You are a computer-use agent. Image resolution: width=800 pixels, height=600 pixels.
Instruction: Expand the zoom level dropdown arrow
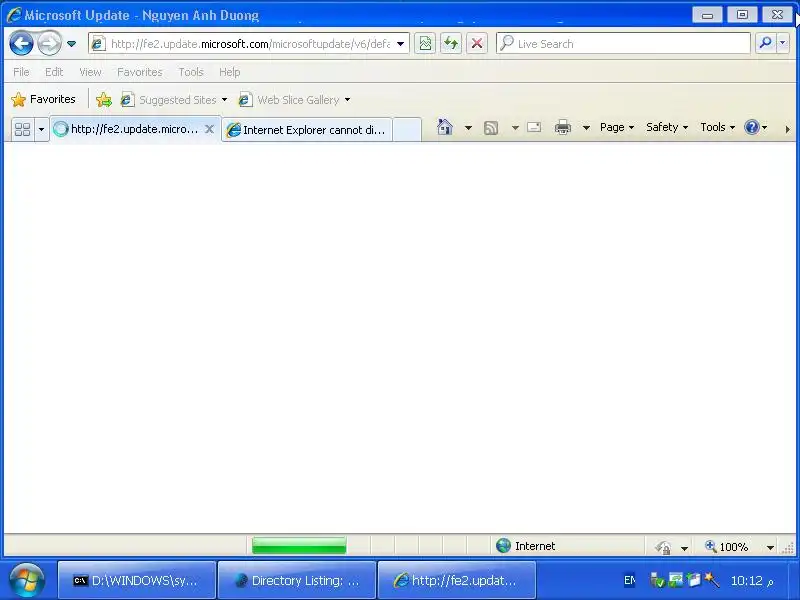pyautogui.click(x=770, y=547)
